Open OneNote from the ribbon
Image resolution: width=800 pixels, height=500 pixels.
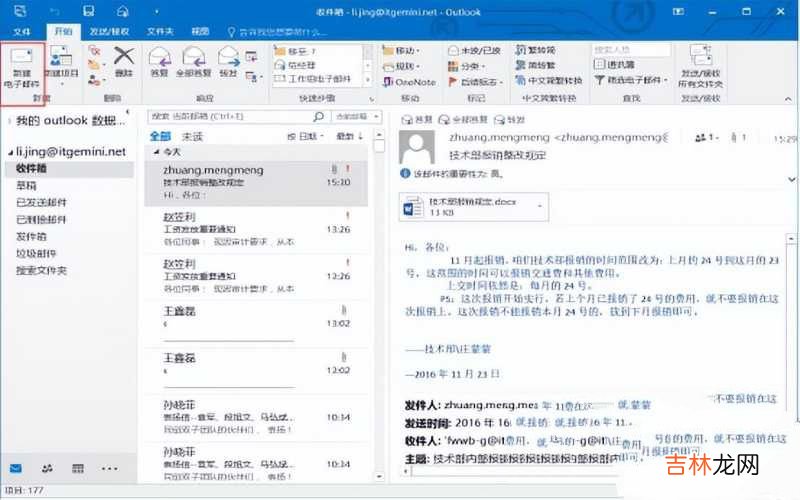(x=408, y=82)
